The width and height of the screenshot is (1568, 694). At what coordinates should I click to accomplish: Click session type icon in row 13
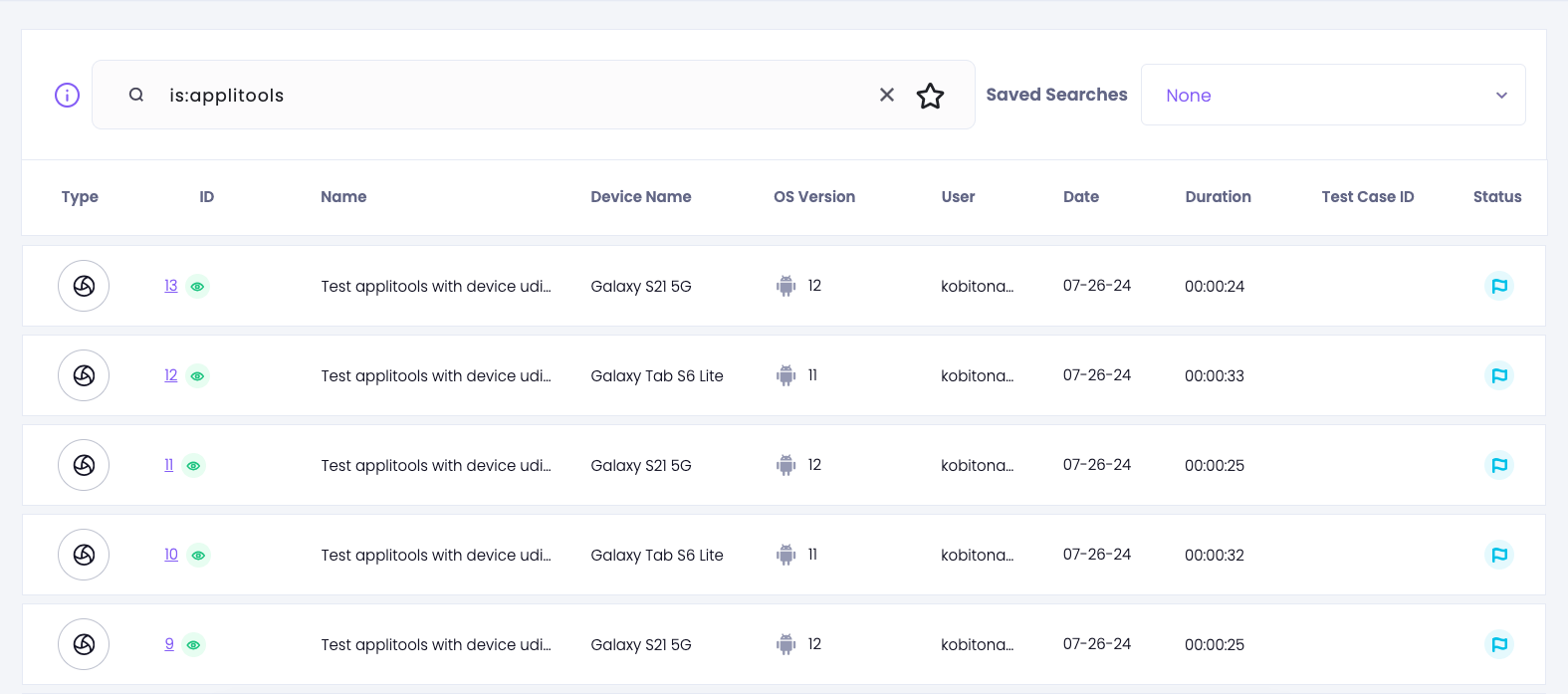point(84,286)
